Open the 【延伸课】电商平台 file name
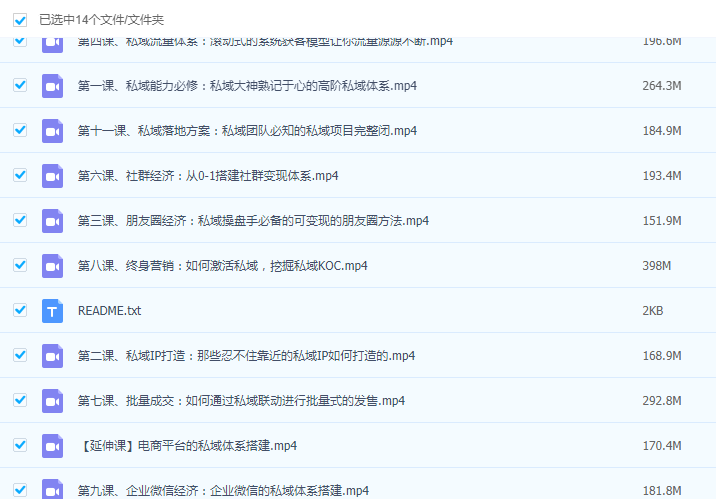The height and width of the screenshot is (499, 716). pyautogui.click(x=187, y=446)
